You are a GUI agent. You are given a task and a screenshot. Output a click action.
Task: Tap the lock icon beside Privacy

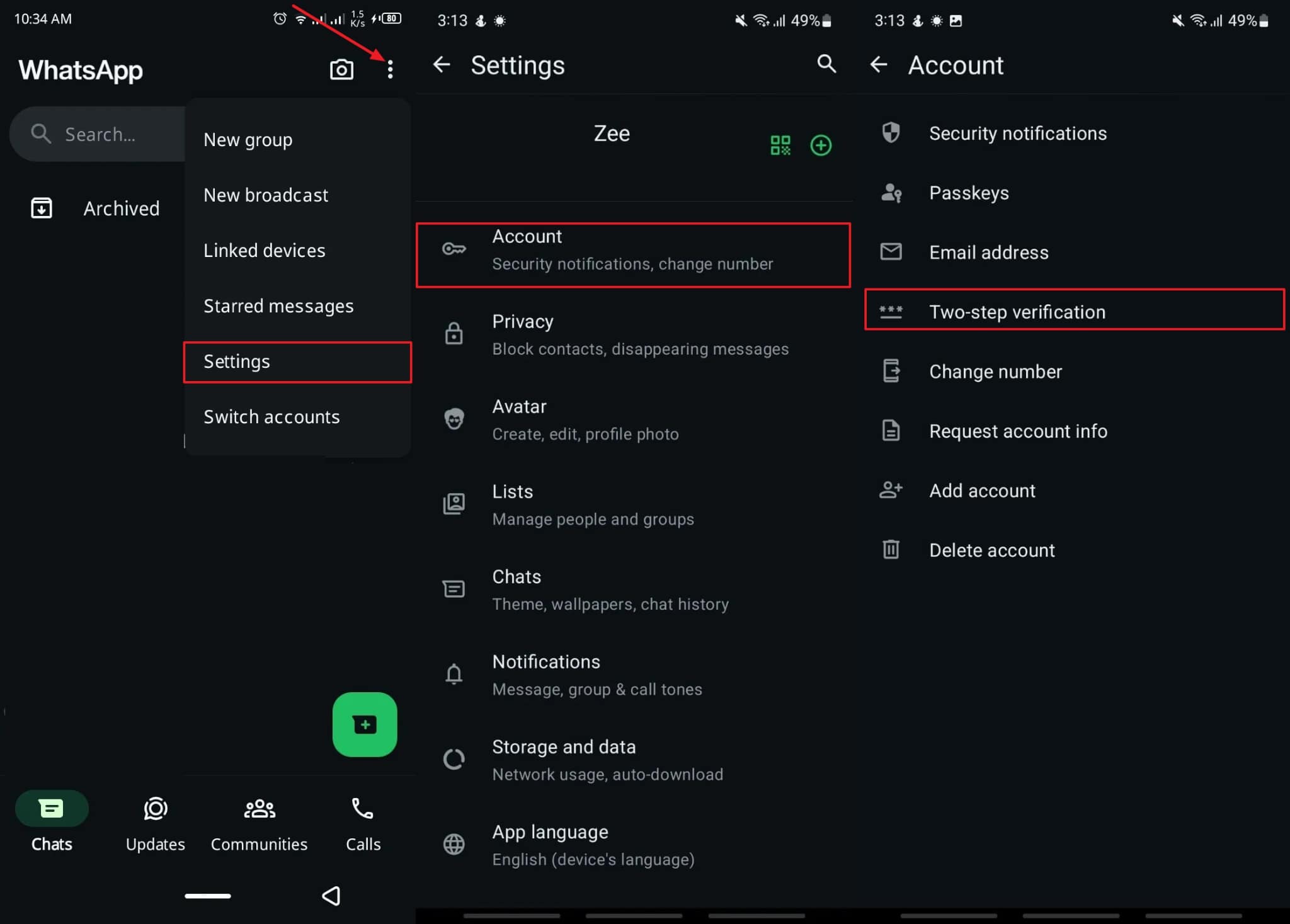(x=454, y=333)
